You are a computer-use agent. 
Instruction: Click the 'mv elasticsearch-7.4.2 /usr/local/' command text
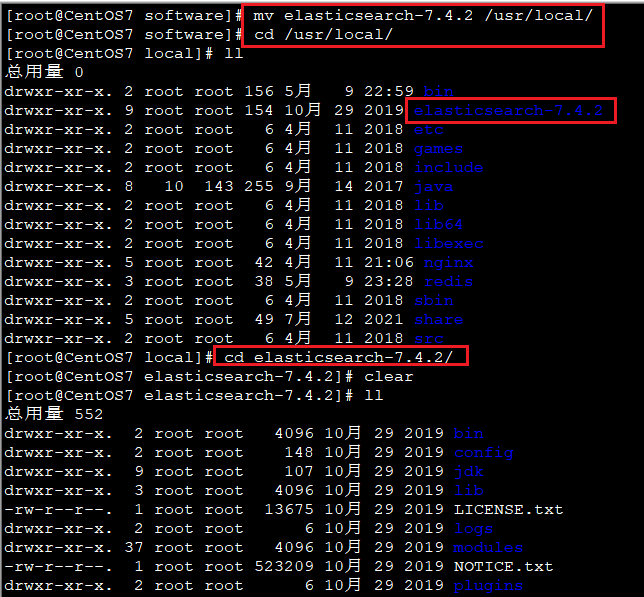coord(423,16)
